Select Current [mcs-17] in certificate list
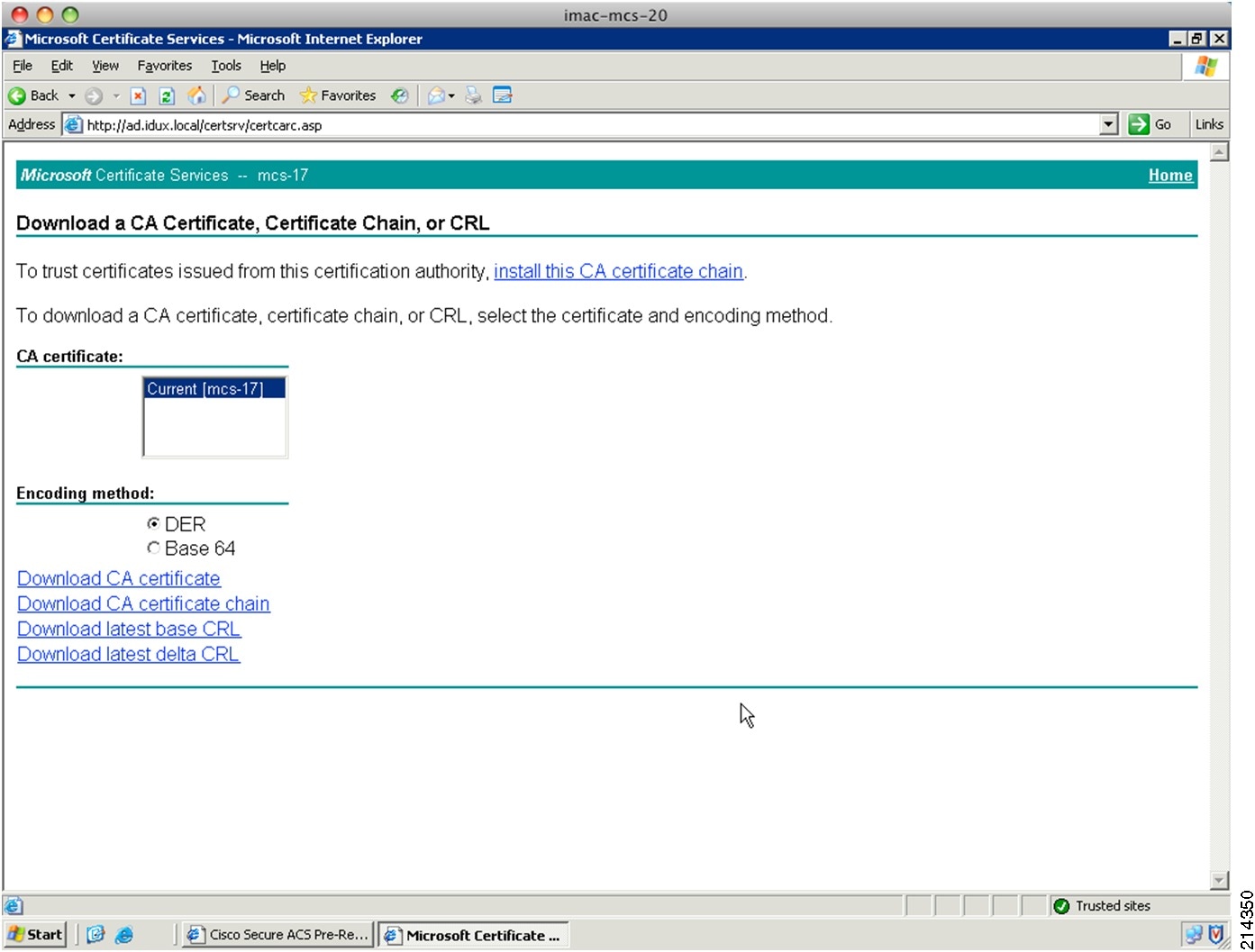Viewport: 1255px width, 952px height. point(214,389)
